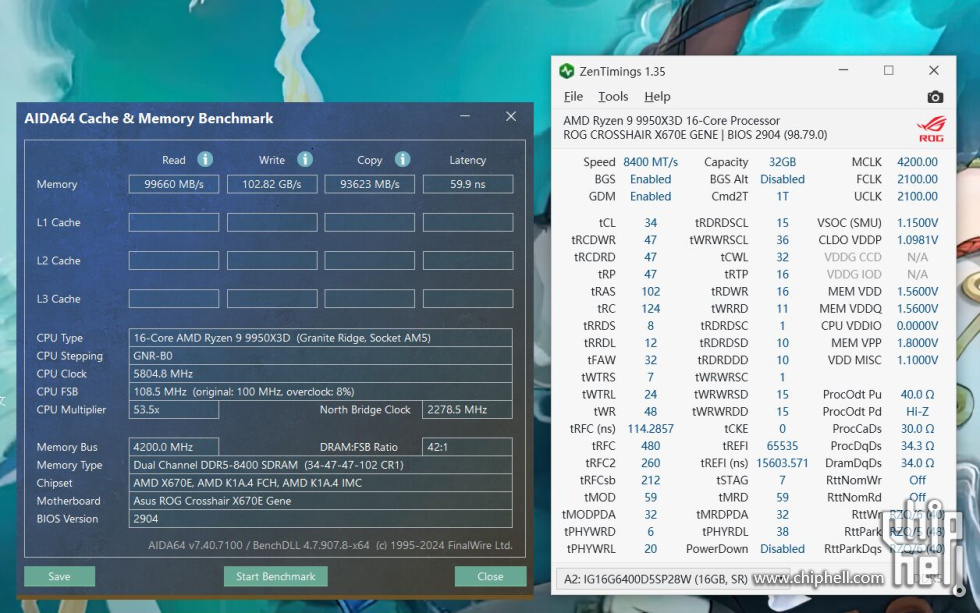
Task: Click the BIOS Version value 2904 in AIDA64
Action: point(321,519)
